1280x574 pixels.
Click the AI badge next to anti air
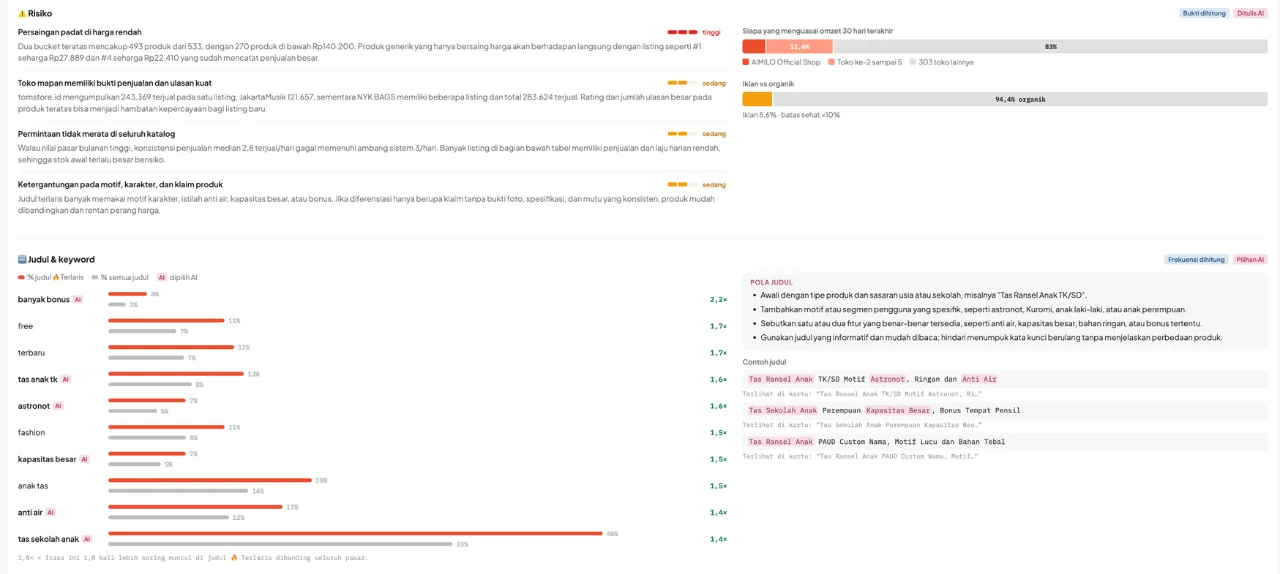pyautogui.click(x=51, y=512)
